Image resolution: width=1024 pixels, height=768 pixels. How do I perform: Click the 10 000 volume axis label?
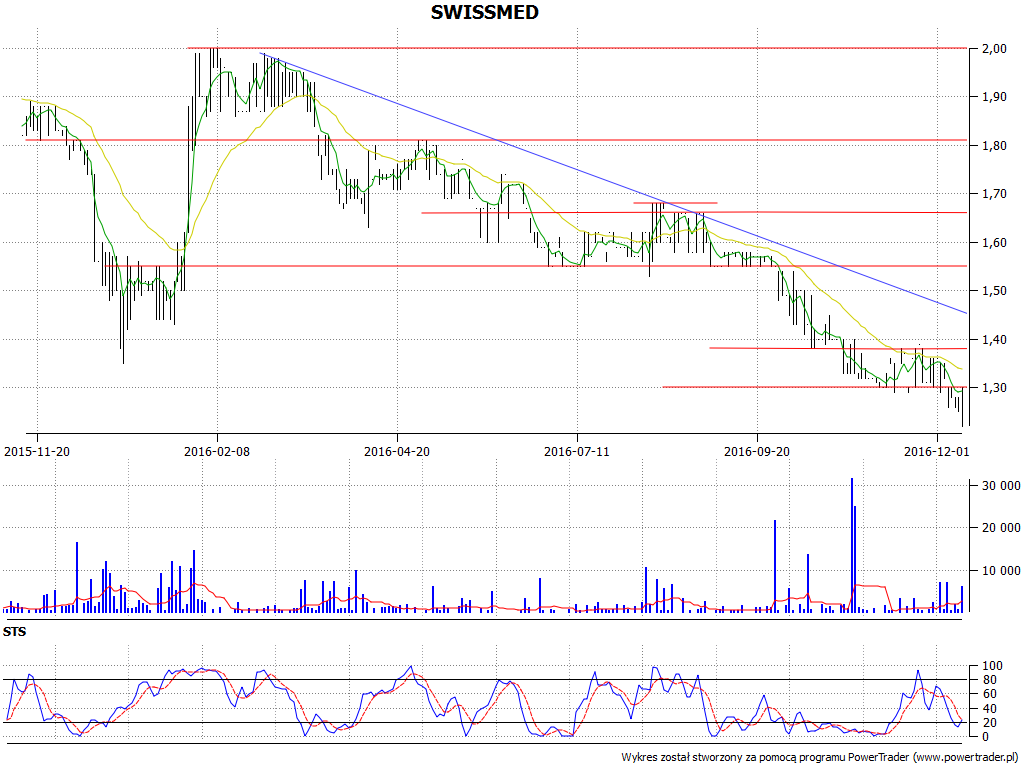pos(1000,571)
